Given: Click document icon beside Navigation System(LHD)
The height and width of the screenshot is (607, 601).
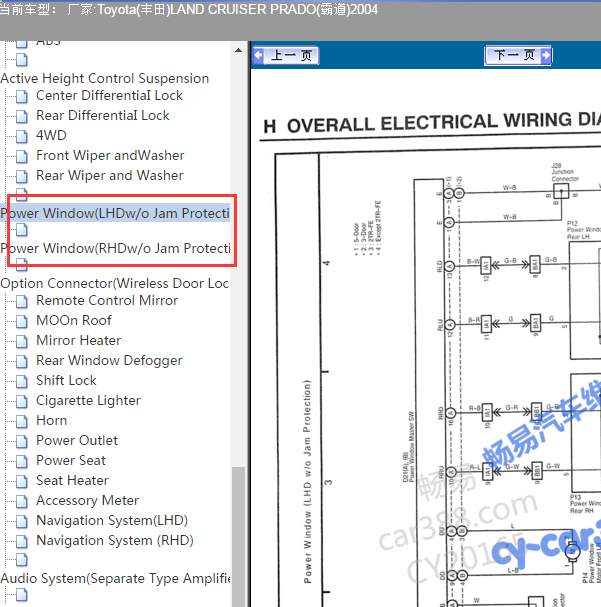Looking at the screenshot, I should (22, 521).
